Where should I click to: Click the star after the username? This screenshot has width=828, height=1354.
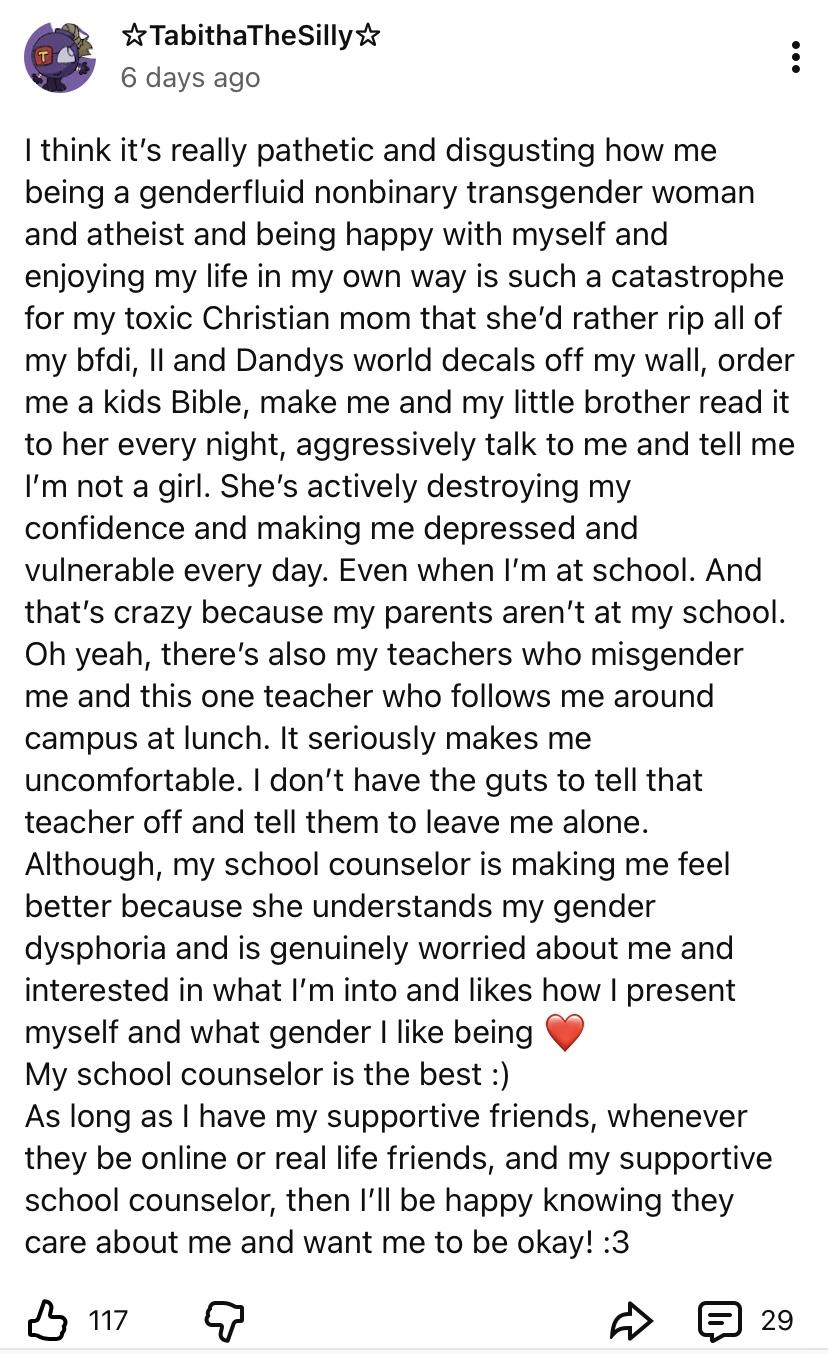(x=368, y=37)
